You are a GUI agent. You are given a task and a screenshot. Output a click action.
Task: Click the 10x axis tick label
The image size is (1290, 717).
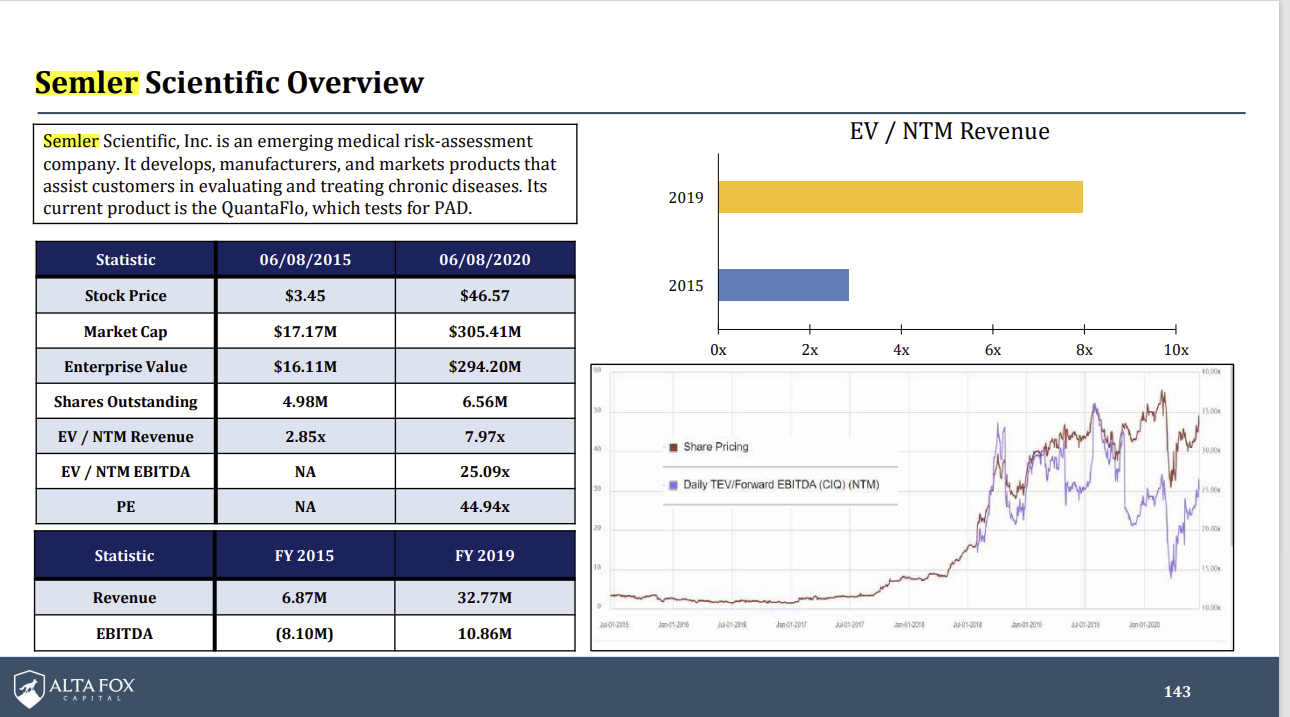(x=1176, y=350)
